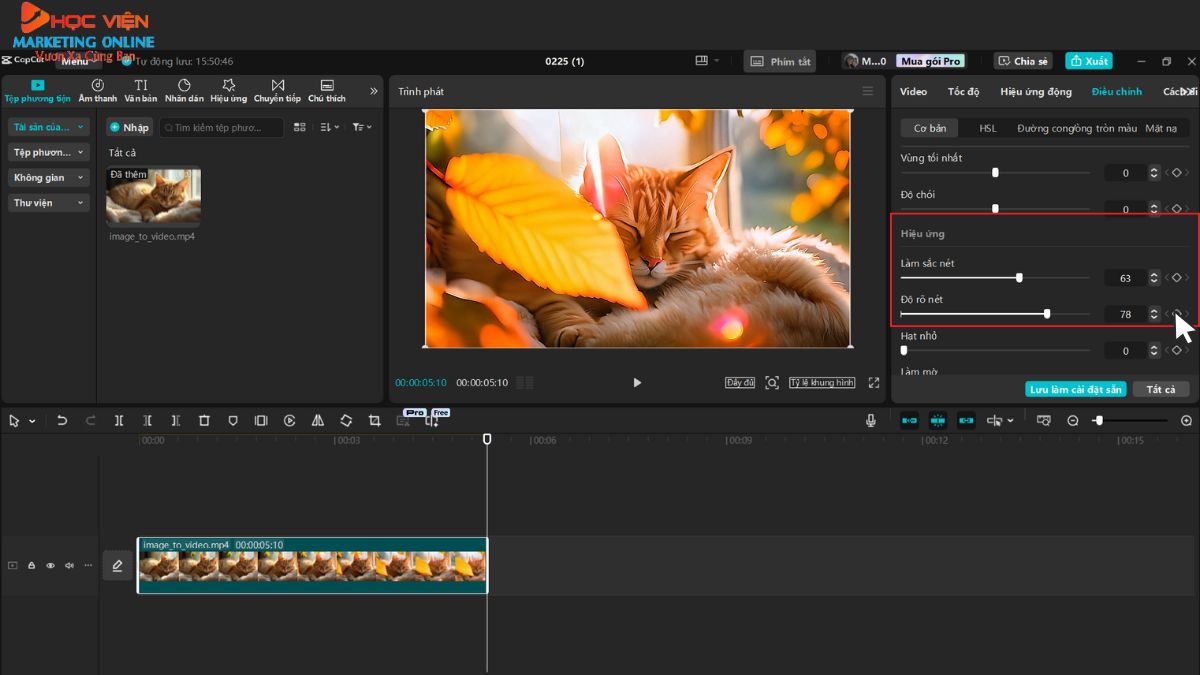Open the pointer tool dropdown arrow
Screen dimensions: 1200x675
pos(32,422)
